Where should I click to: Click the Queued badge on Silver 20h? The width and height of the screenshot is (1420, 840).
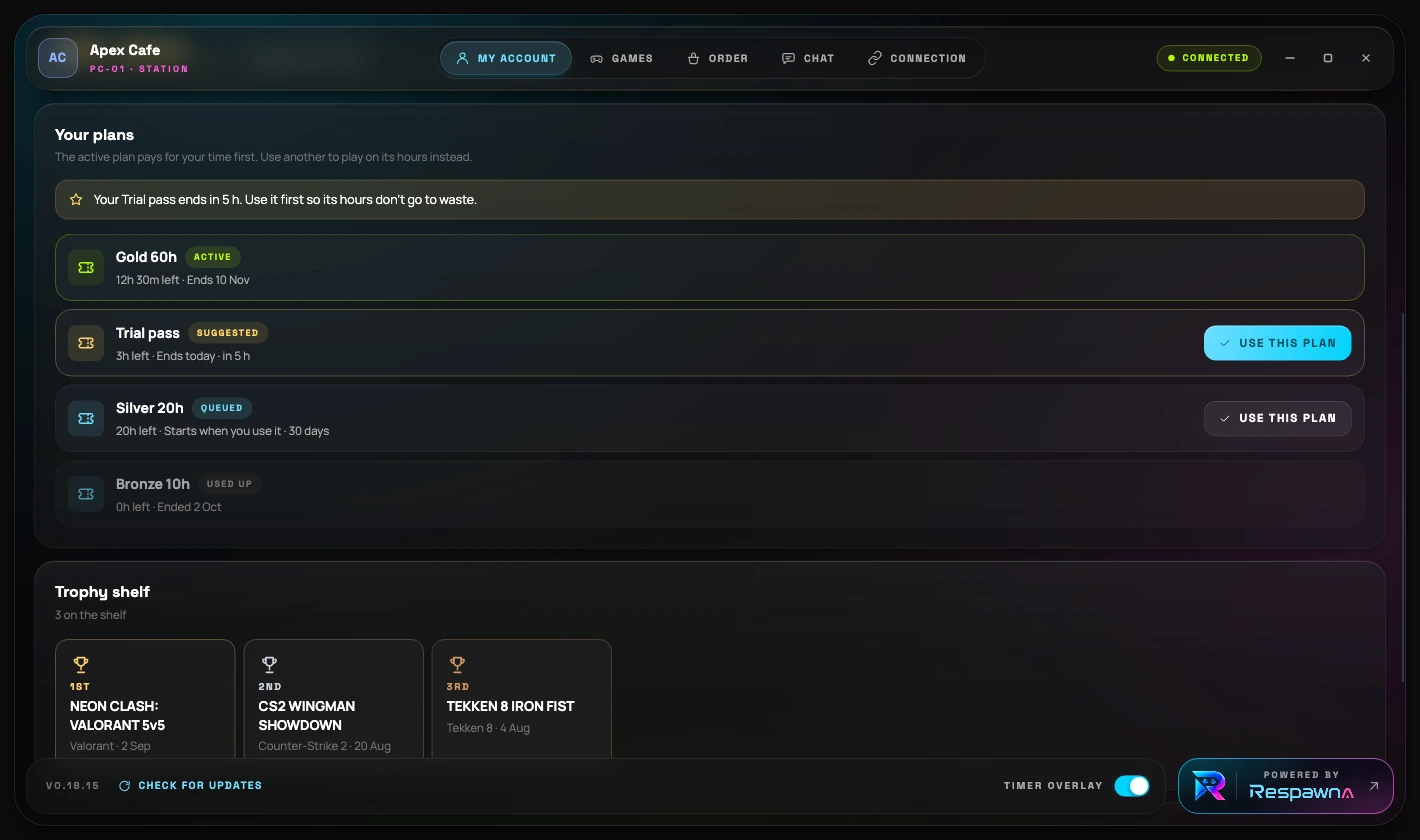[x=222, y=408]
